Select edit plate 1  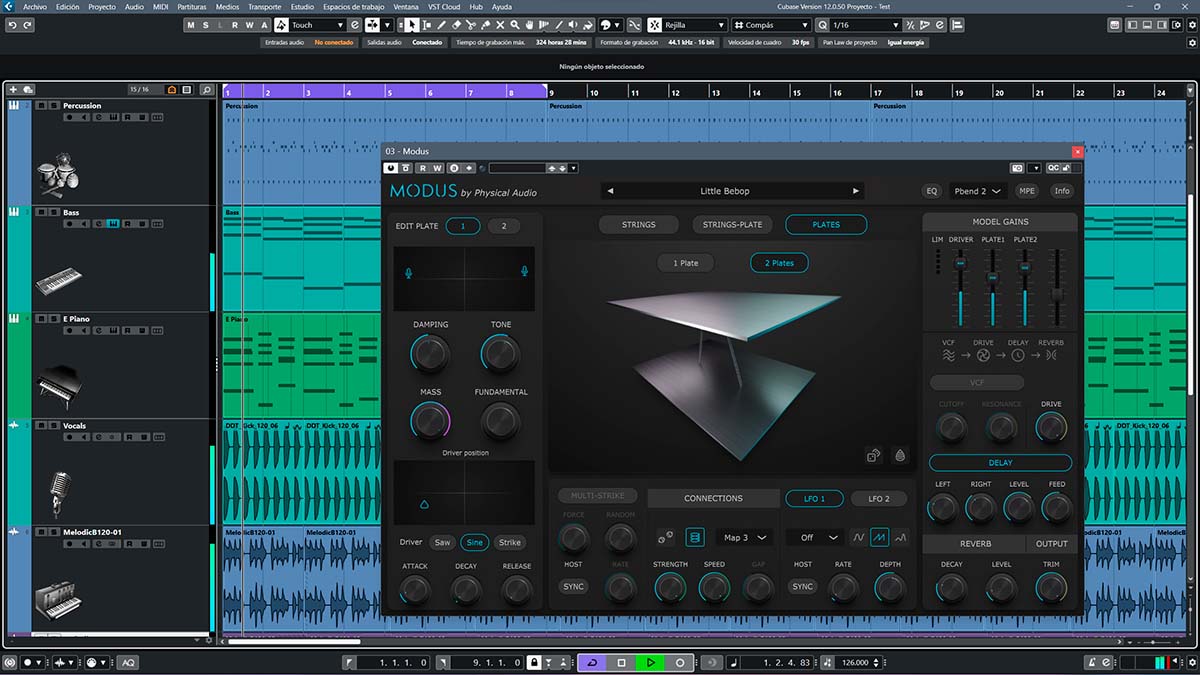coord(463,226)
